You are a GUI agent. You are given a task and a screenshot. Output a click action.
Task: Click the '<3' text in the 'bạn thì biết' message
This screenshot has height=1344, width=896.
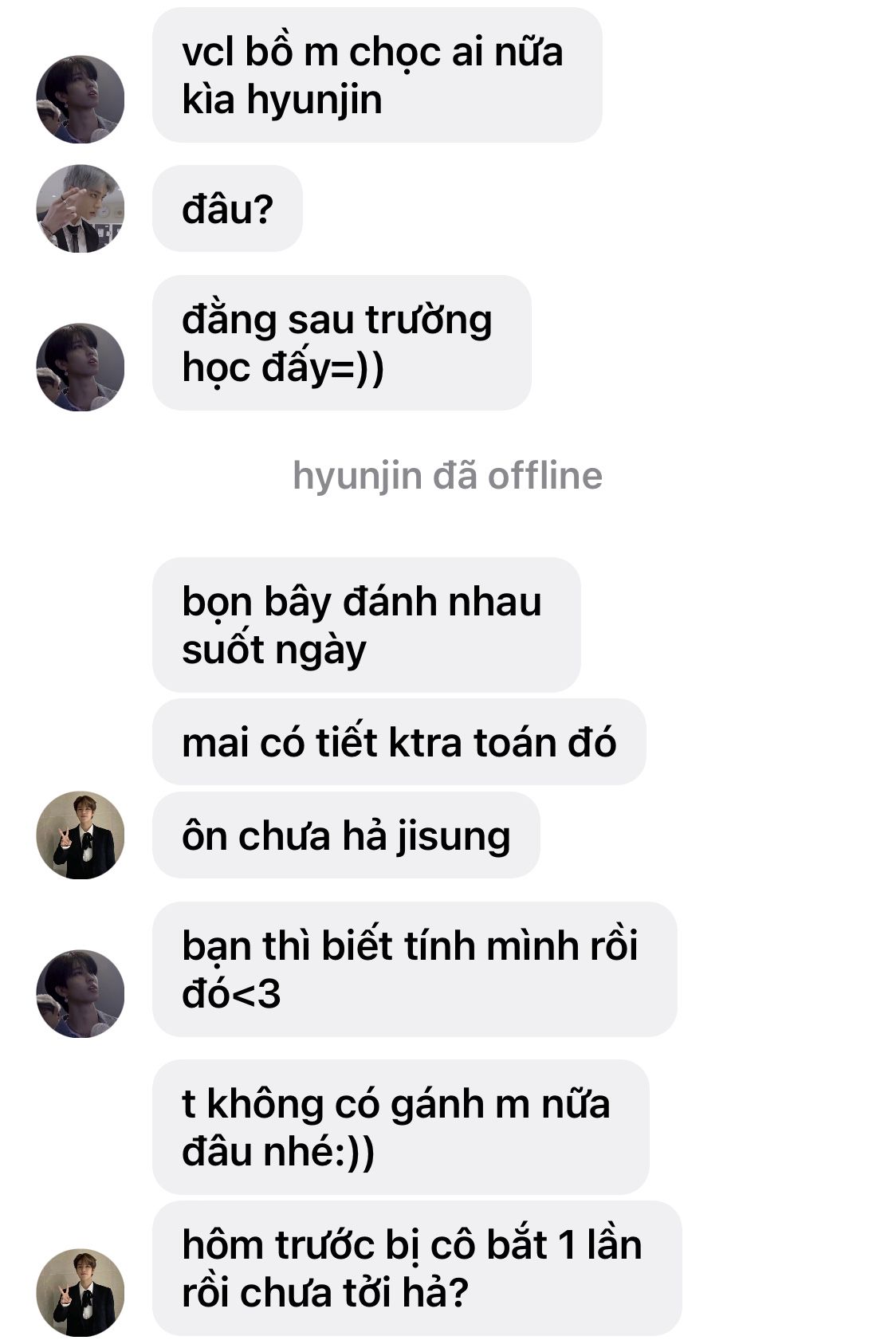(x=256, y=994)
